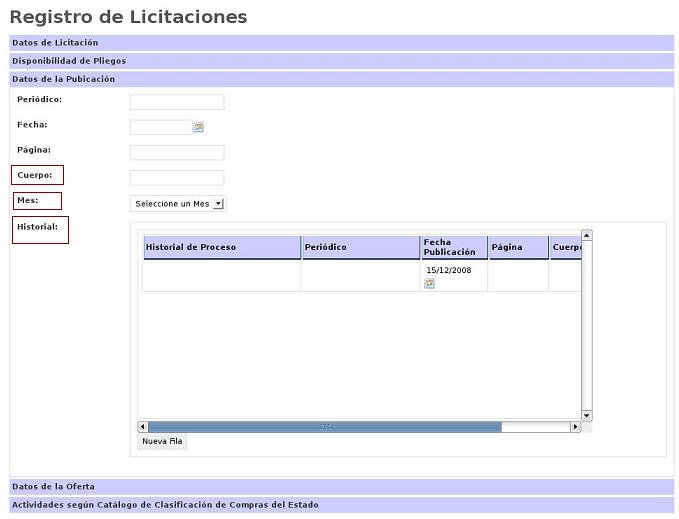The width and height of the screenshot is (679, 519).
Task: Click the Cuerpo input field
Action: [x=177, y=177]
